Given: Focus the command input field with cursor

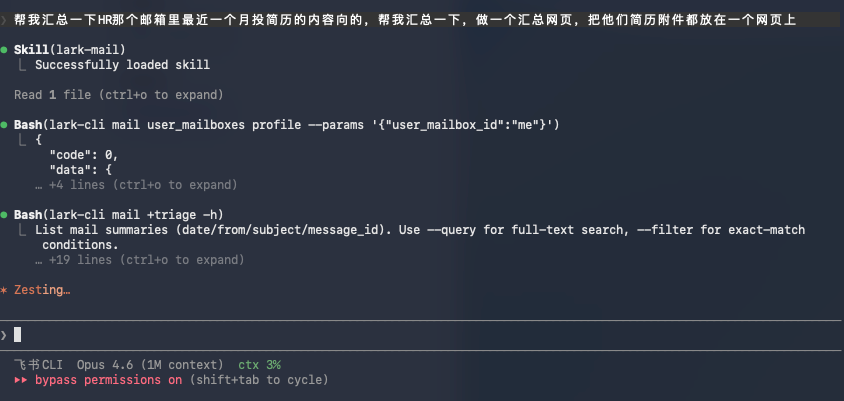Looking at the screenshot, I should coord(422,335).
